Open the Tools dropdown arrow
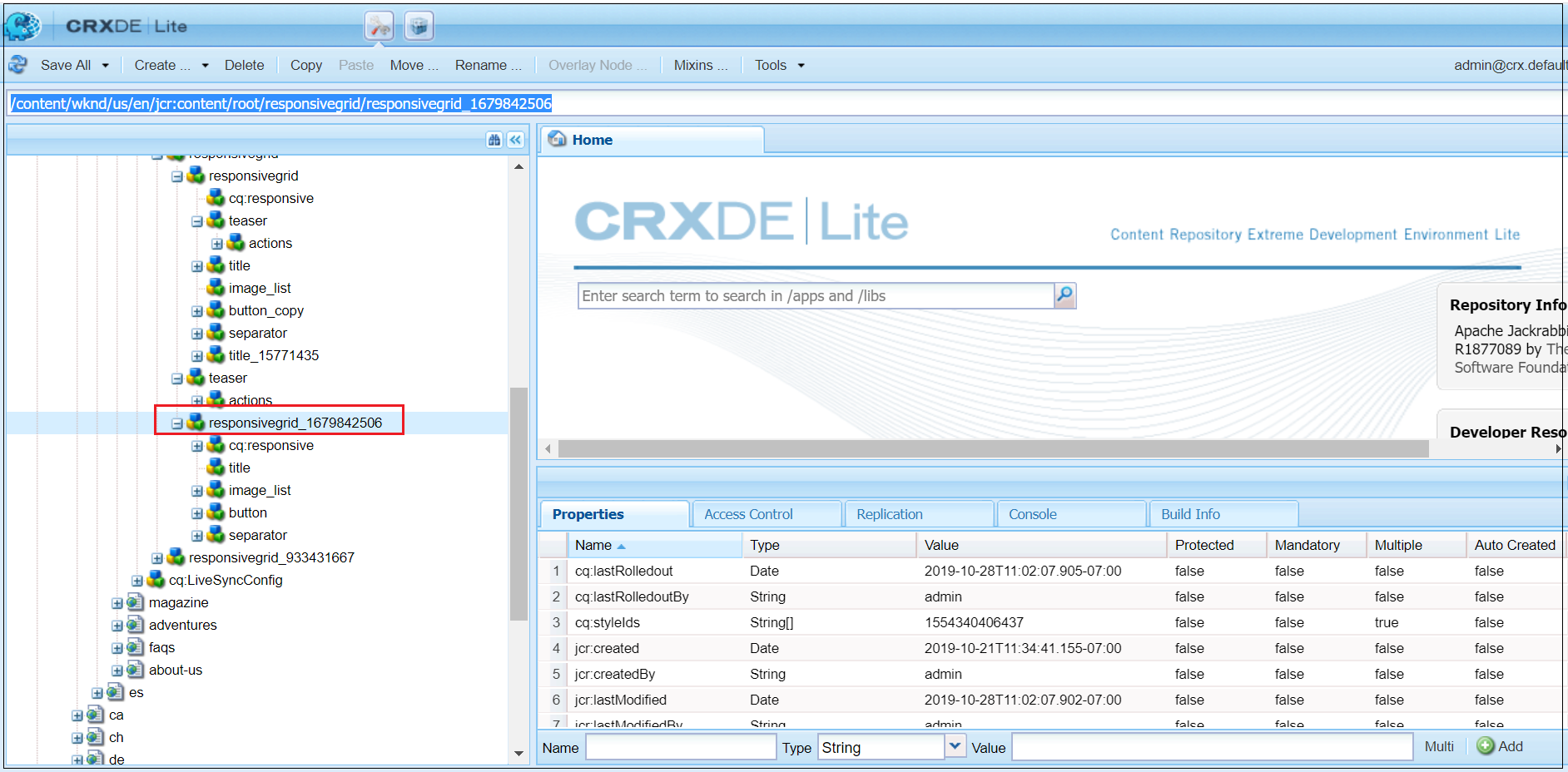The image size is (1568, 772). coord(801,65)
